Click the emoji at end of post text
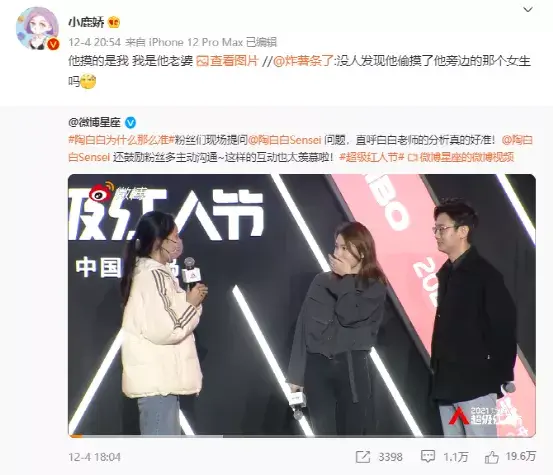The width and height of the screenshot is (553, 475). coord(88,81)
